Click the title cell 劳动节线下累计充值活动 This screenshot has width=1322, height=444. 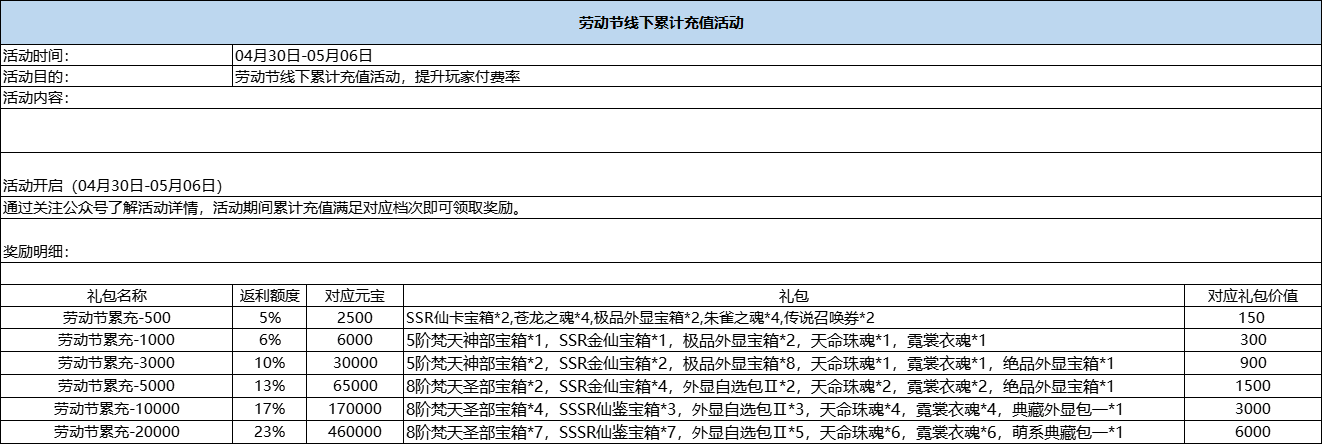coord(660,22)
